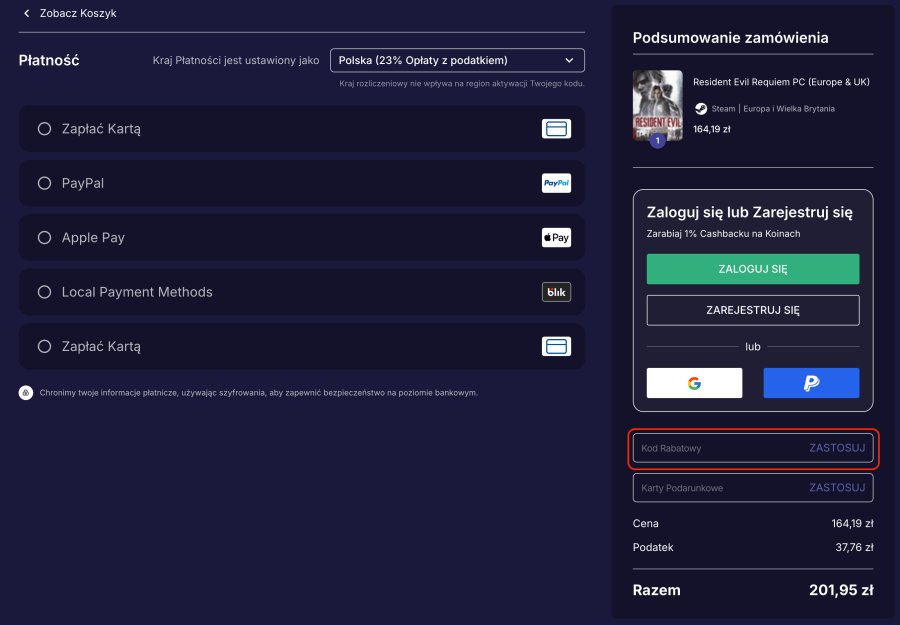
Task: Apply the gift card with ZASTOSUJ in Karty Podarunkowe
Action: tap(837, 488)
